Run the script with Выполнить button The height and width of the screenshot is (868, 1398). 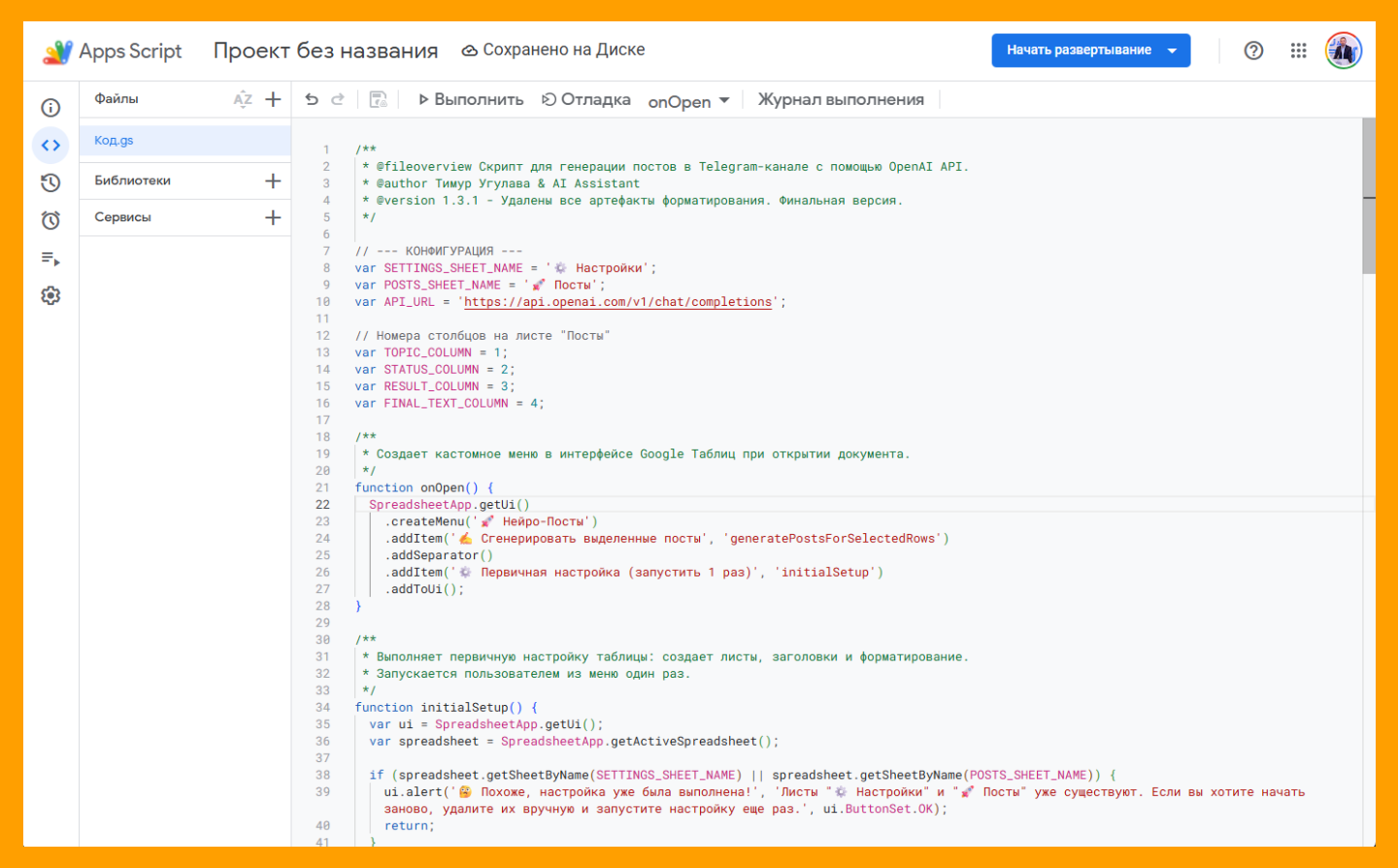coord(471,99)
